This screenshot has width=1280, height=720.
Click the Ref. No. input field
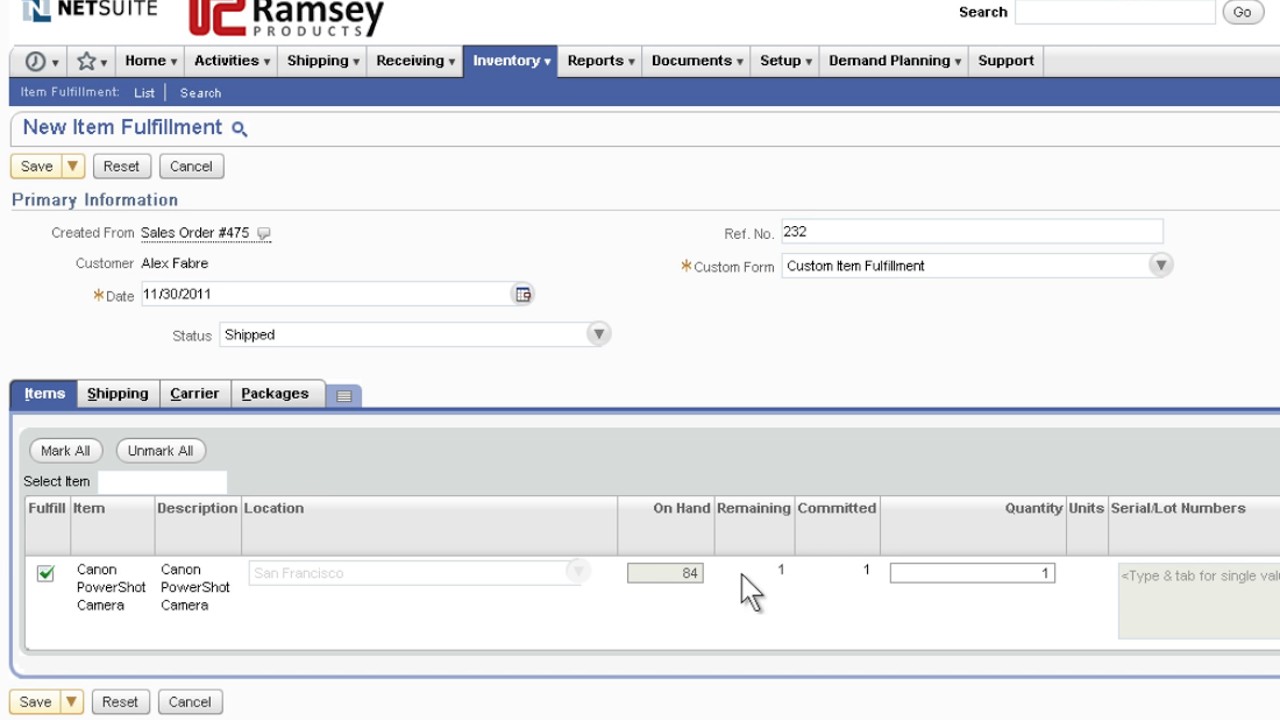[972, 232]
